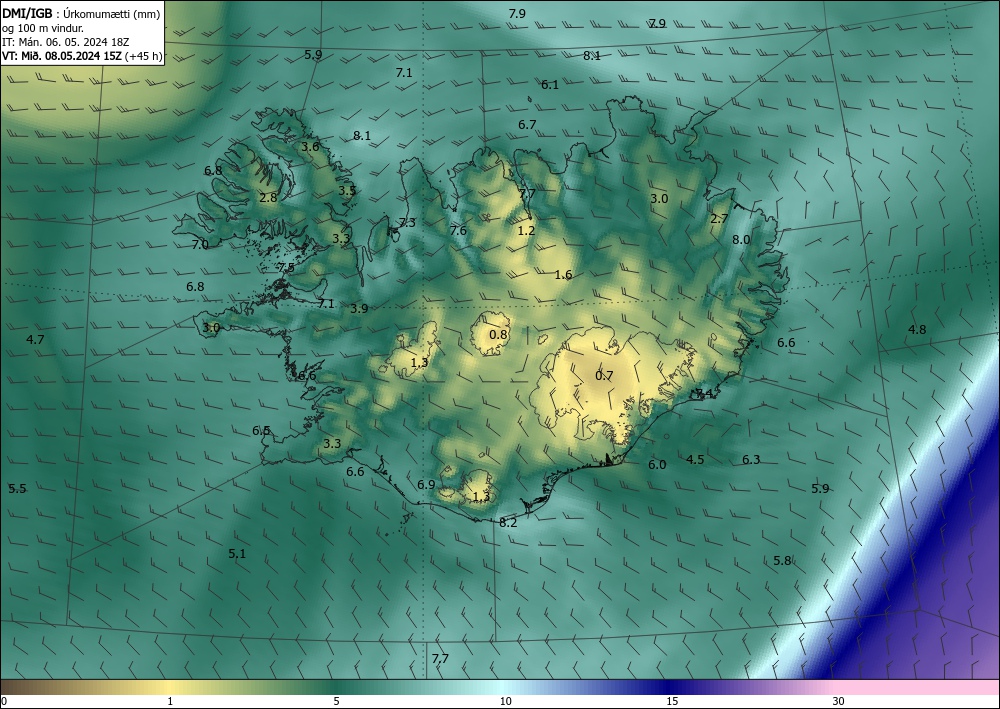Click the 3.5 value on the map
The image size is (1000, 709).
[x=347, y=191]
